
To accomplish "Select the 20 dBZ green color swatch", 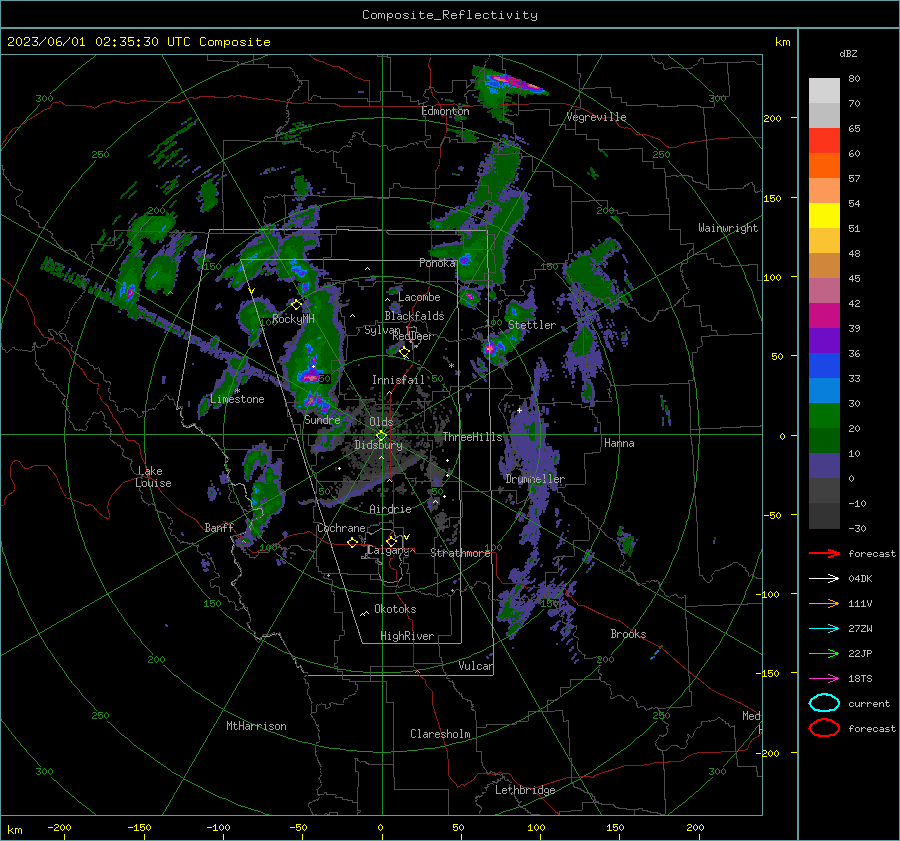I will [824, 416].
